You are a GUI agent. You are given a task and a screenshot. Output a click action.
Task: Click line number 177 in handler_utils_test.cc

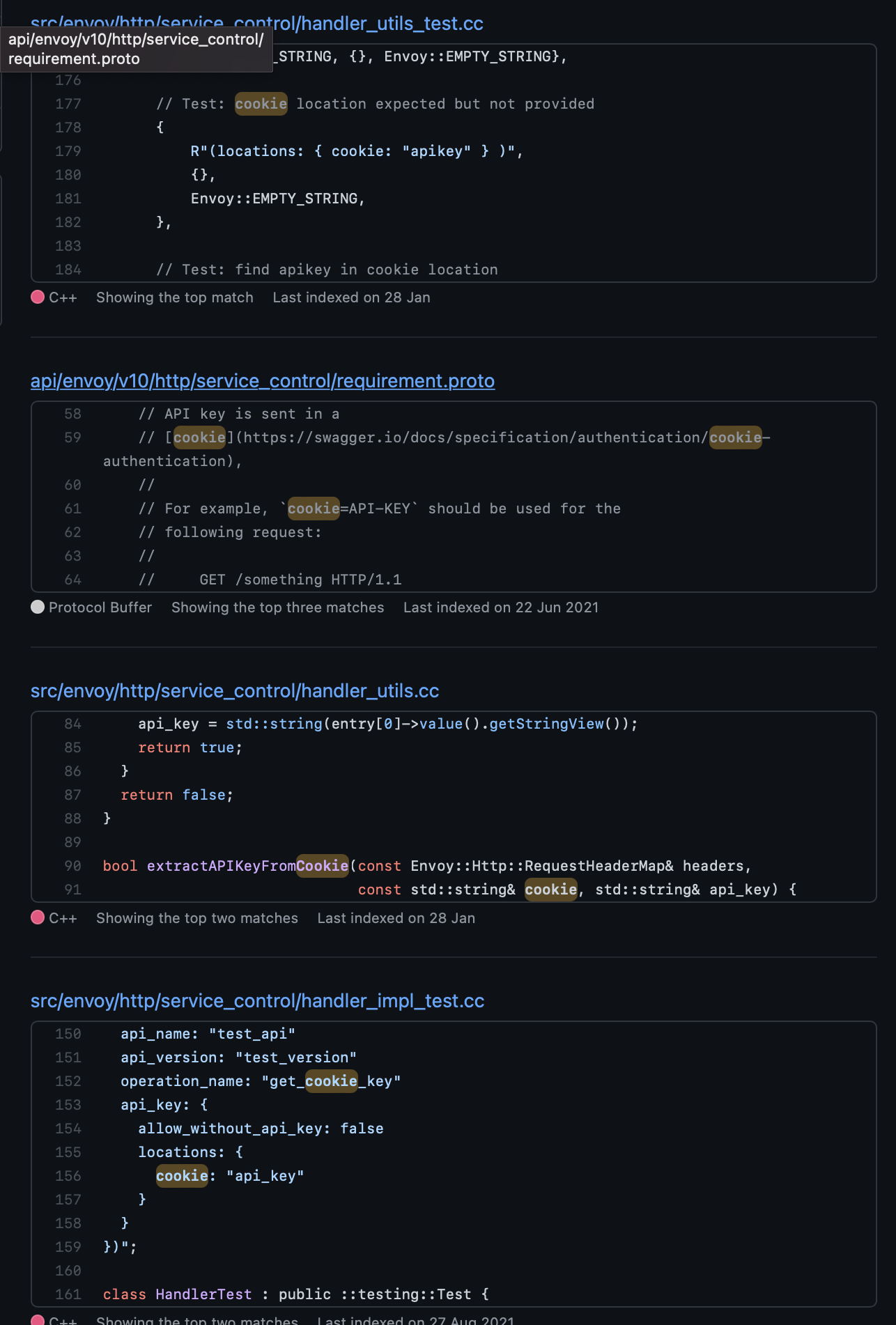point(68,104)
